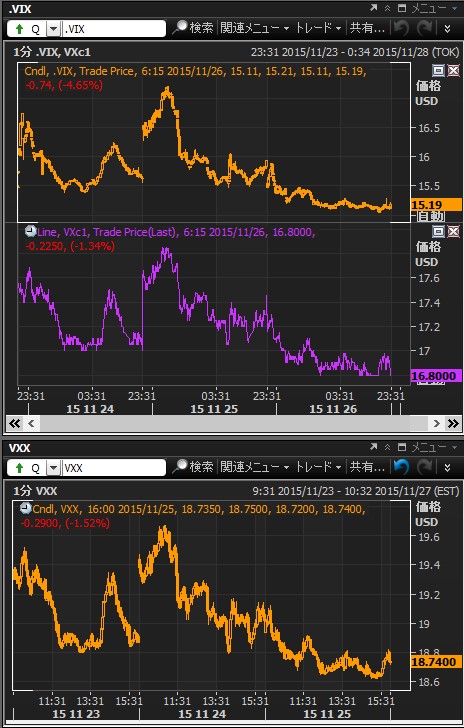This screenshot has height=728, width=464.
Task: Click the horizontal time scrollbar track under the .VIX chart
Action: tap(234, 423)
